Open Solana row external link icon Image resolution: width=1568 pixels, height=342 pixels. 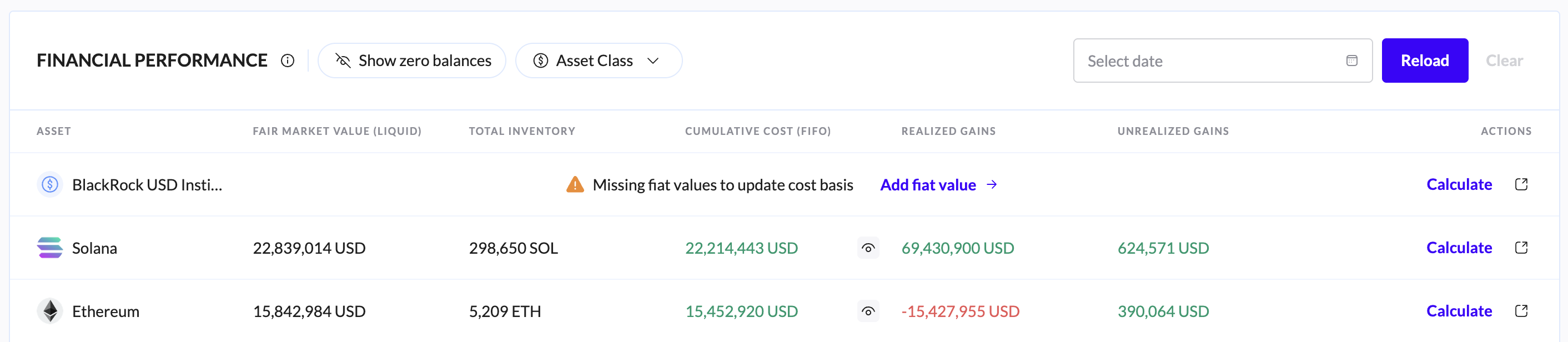[1521, 248]
